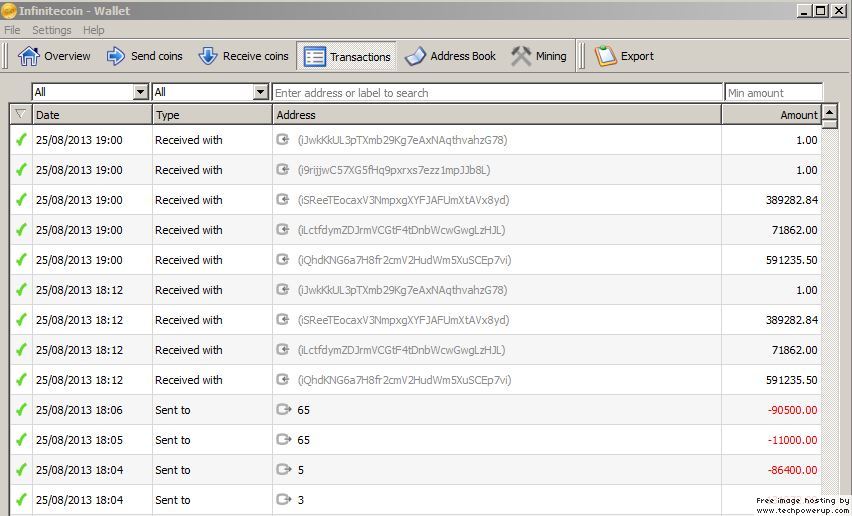Click the sent icon on the -86400.00 row
Screen dimensions: 852x516
tap(284, 469)
